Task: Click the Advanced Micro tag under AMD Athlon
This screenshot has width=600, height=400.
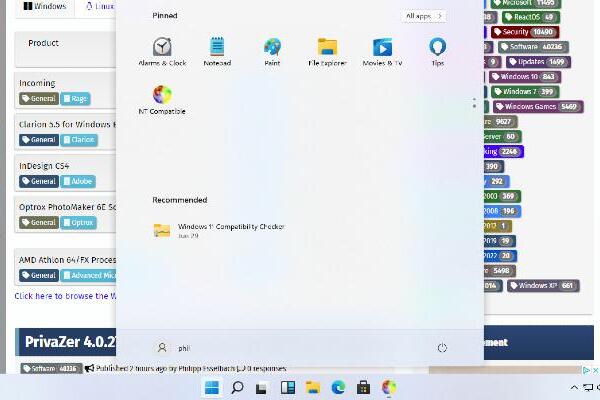Action: tap(88, 275)
